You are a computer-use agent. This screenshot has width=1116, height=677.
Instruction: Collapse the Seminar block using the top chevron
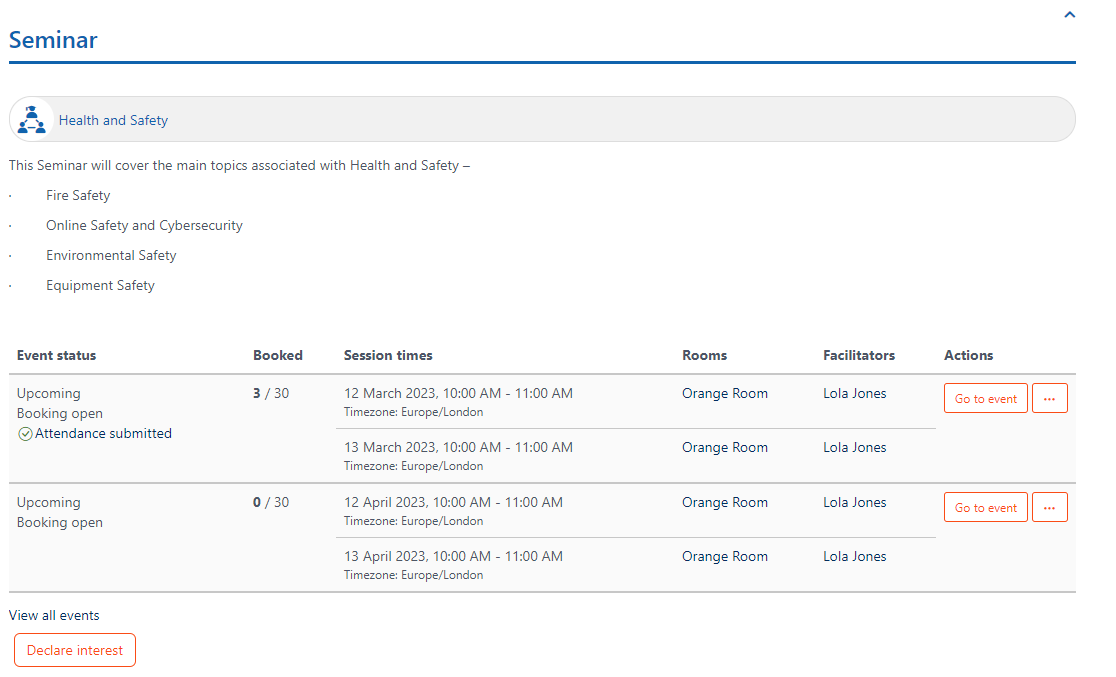coord(1068,14)
